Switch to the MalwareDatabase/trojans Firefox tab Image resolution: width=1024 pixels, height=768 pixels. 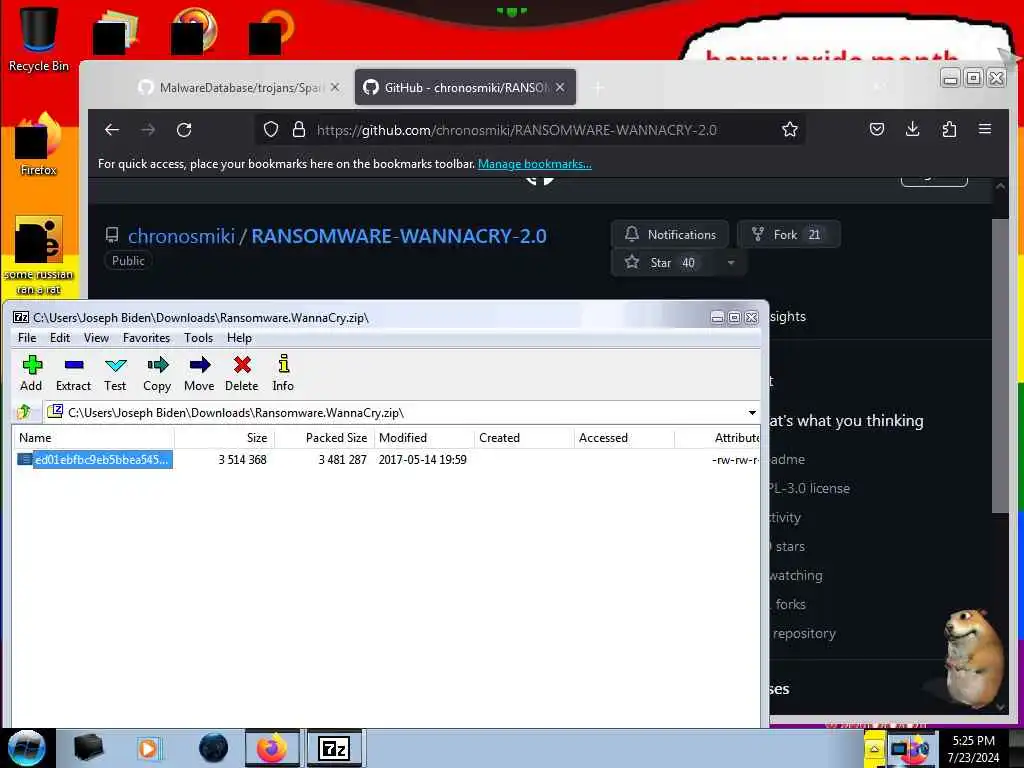tap(239, 88)
